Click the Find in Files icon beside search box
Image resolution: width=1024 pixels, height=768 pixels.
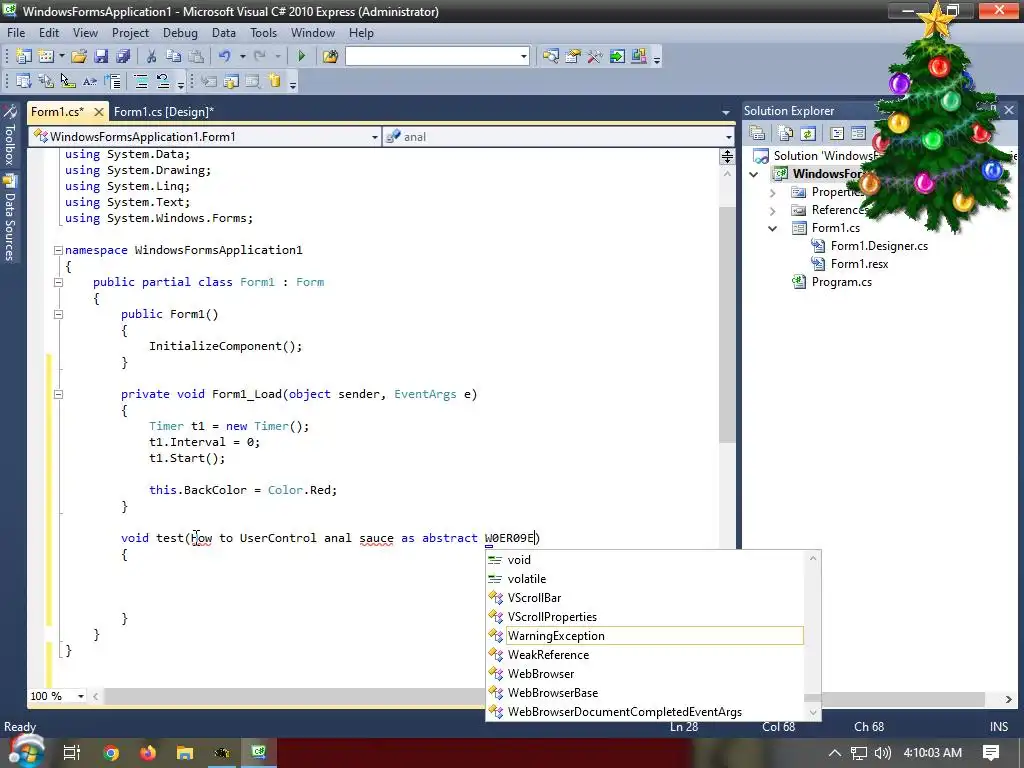330,57
